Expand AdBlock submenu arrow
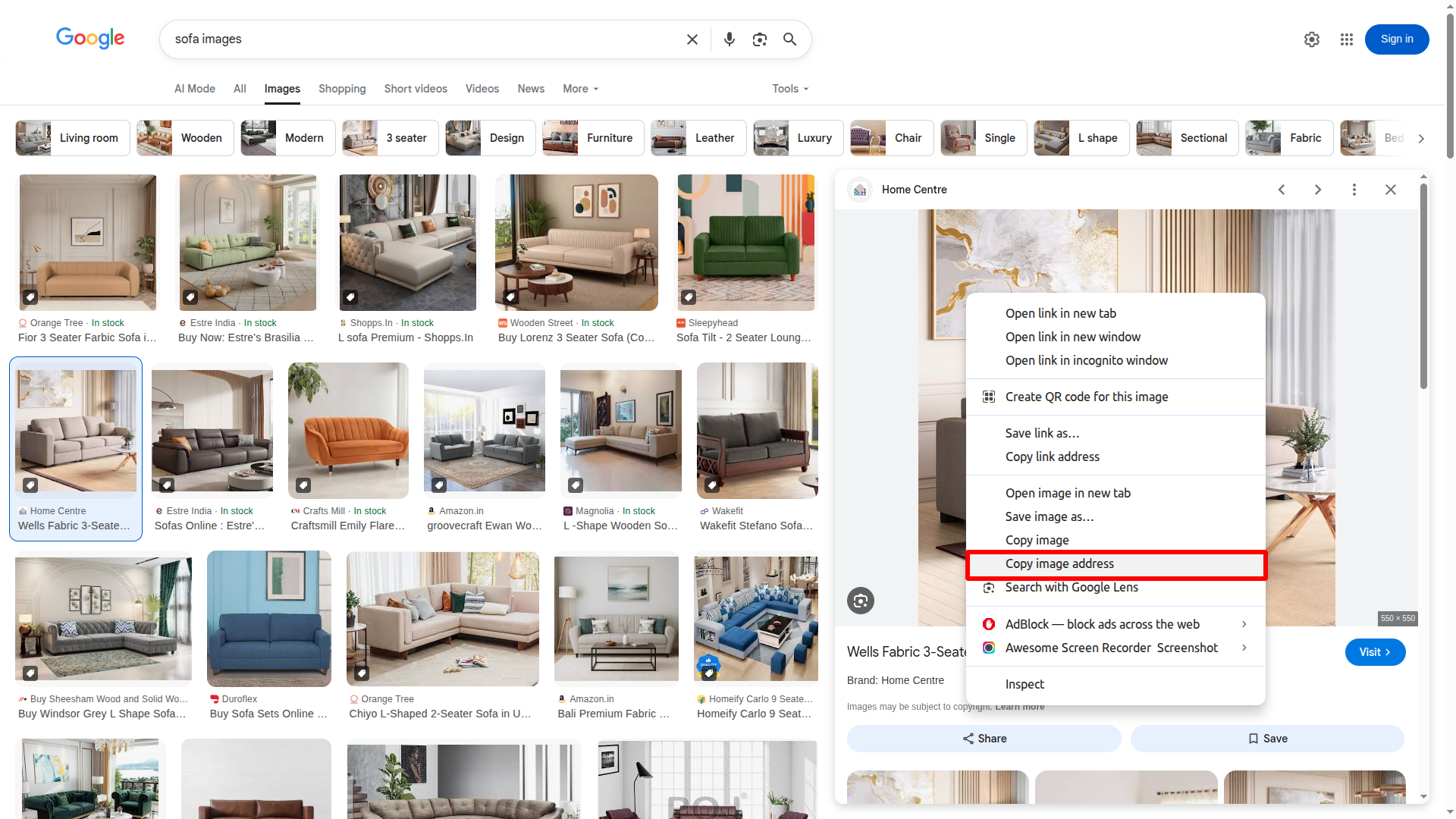 (x=1244, y=624)
